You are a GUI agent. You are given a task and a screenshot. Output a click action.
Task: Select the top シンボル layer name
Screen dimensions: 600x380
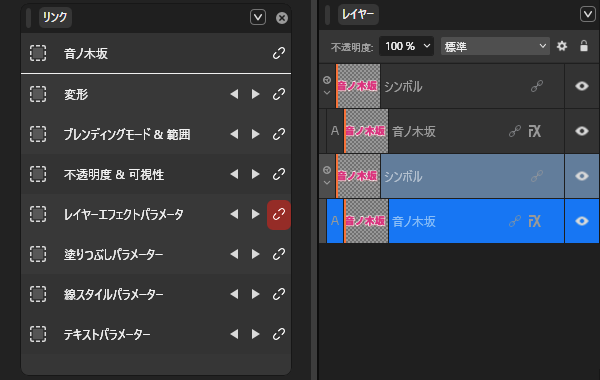click(403, 86)
